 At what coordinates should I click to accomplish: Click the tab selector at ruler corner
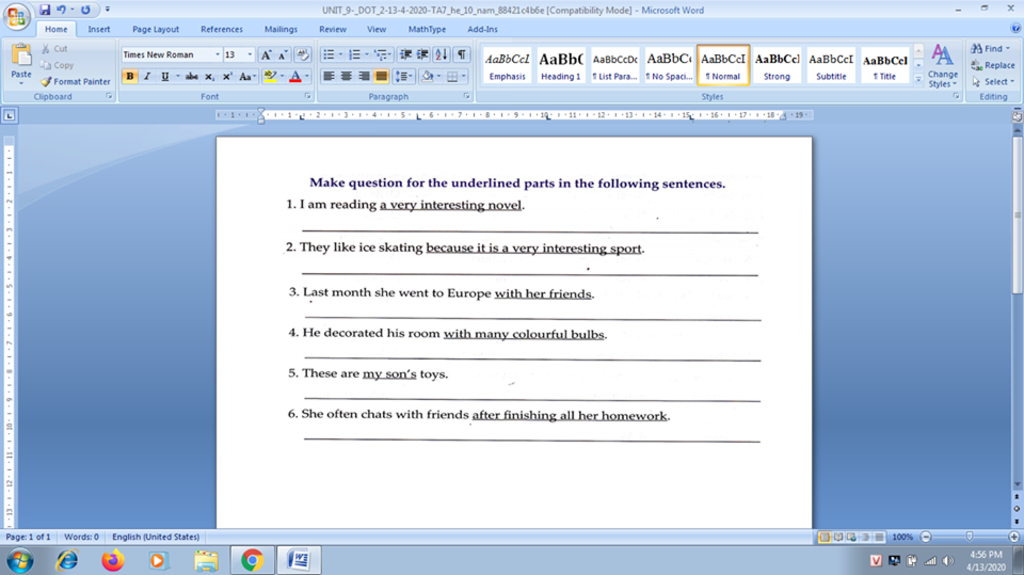tap(9, 116)
